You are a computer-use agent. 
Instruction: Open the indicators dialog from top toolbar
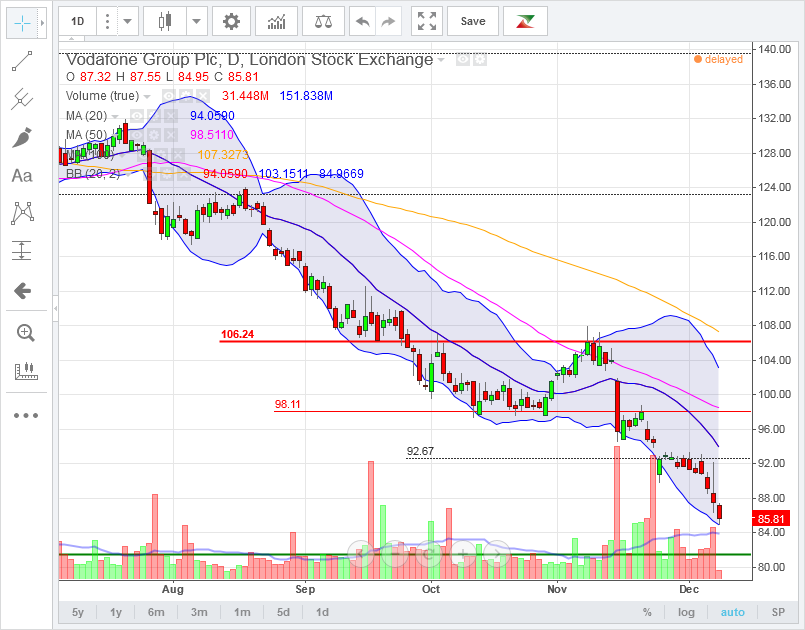click(277, 22)
